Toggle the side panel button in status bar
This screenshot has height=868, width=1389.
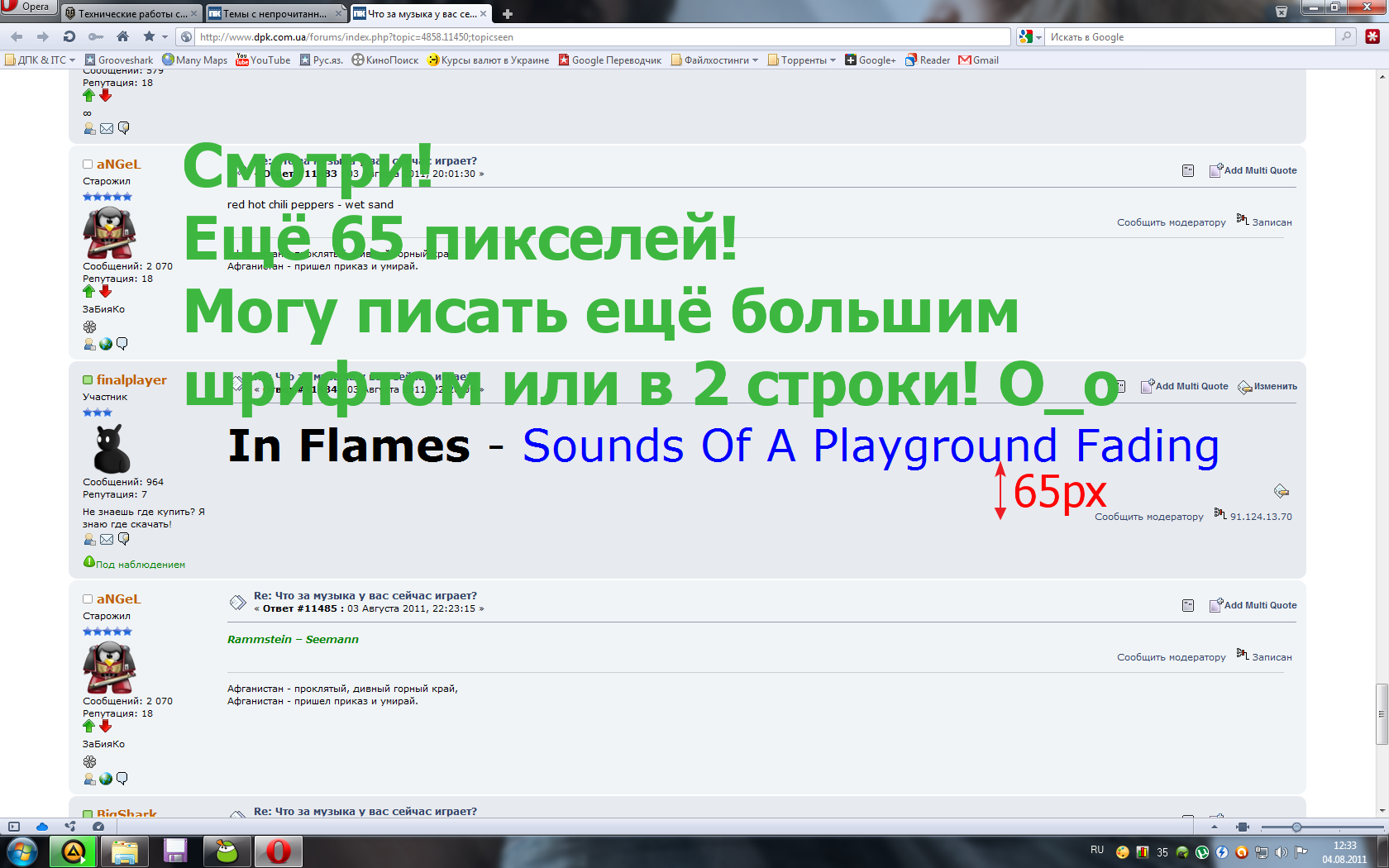click(14, 827)
